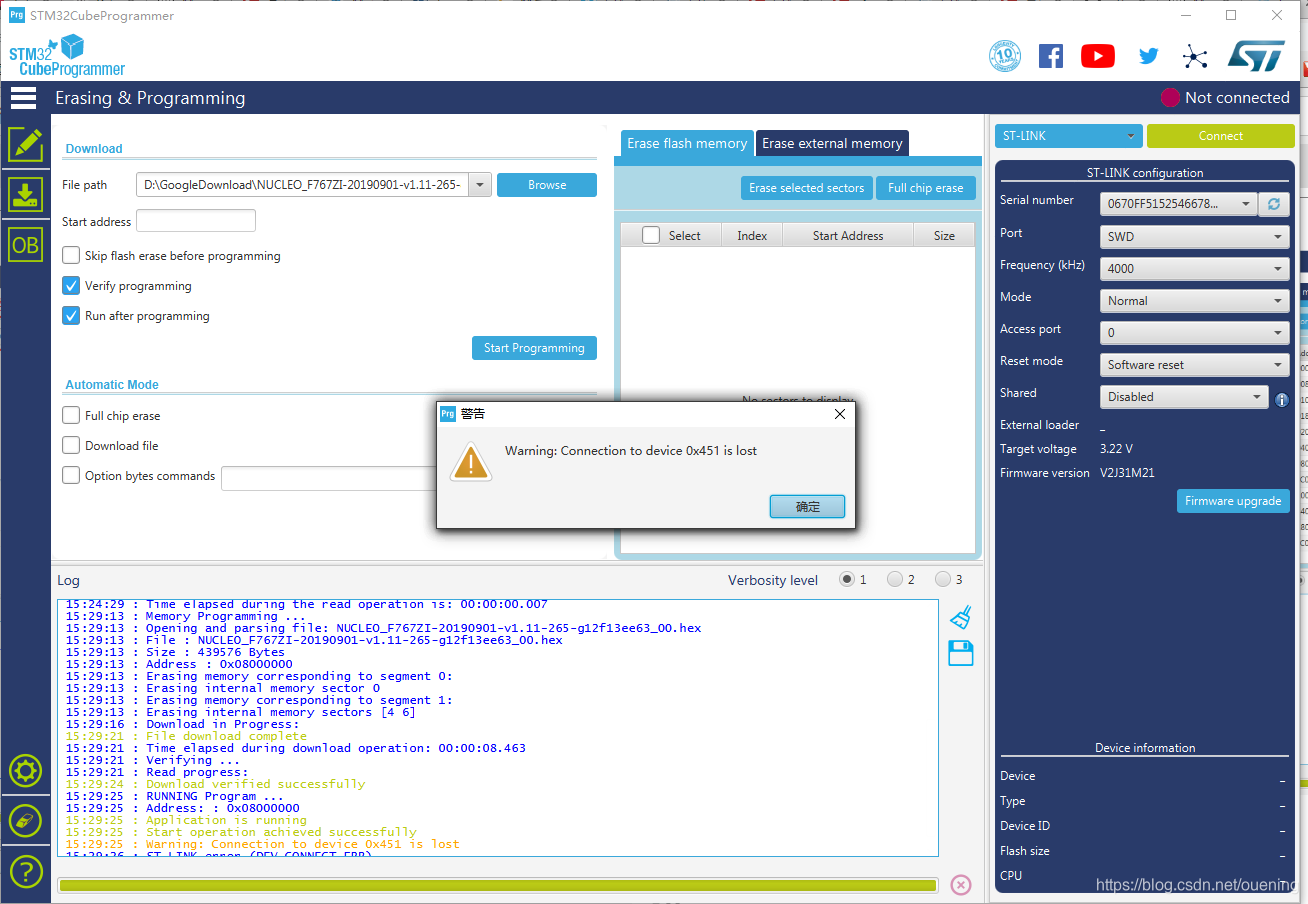Open the Access port dropdown
The height and width of the screenshot is (904, 1308).
pyautogui.click(x=1195, y=333)
